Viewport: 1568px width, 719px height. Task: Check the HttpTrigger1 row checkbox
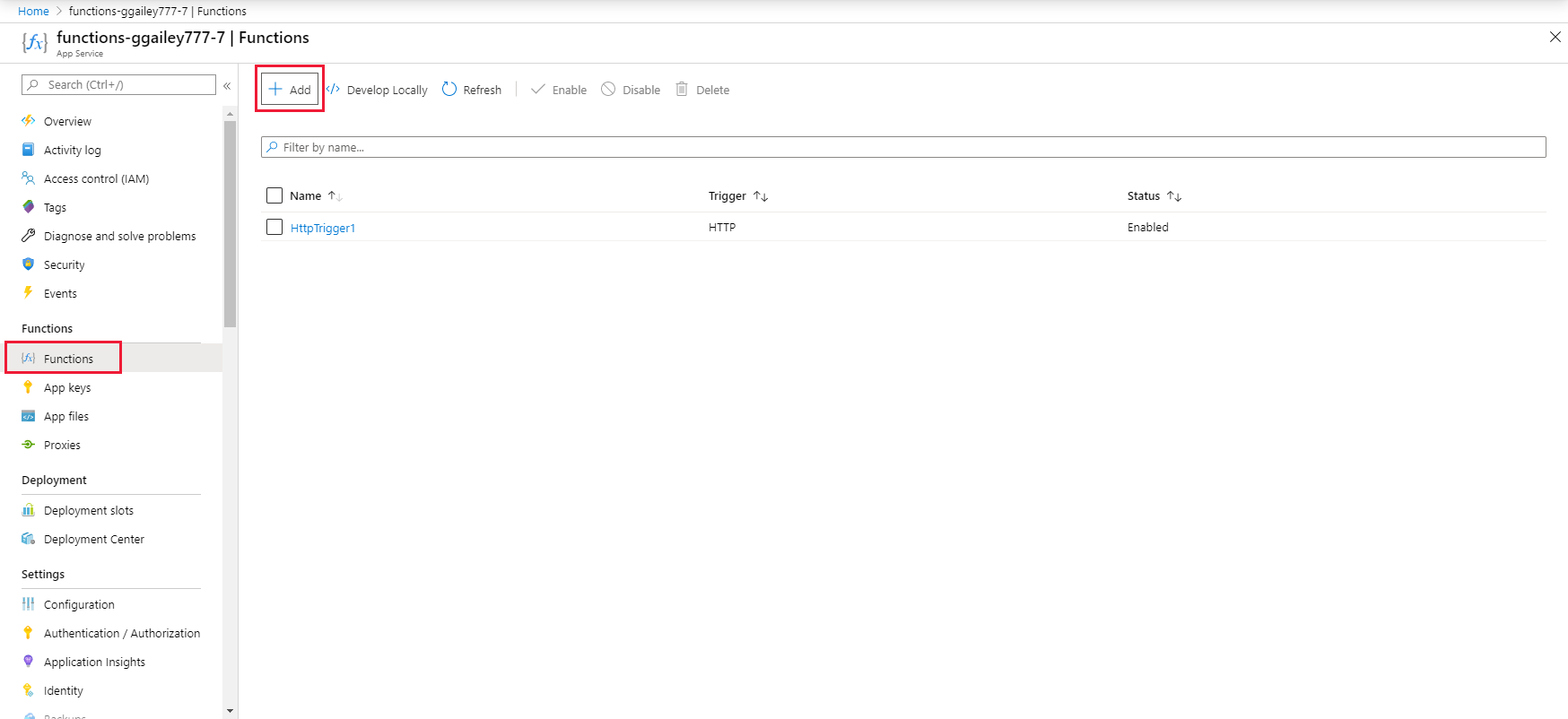pos(274,227)
